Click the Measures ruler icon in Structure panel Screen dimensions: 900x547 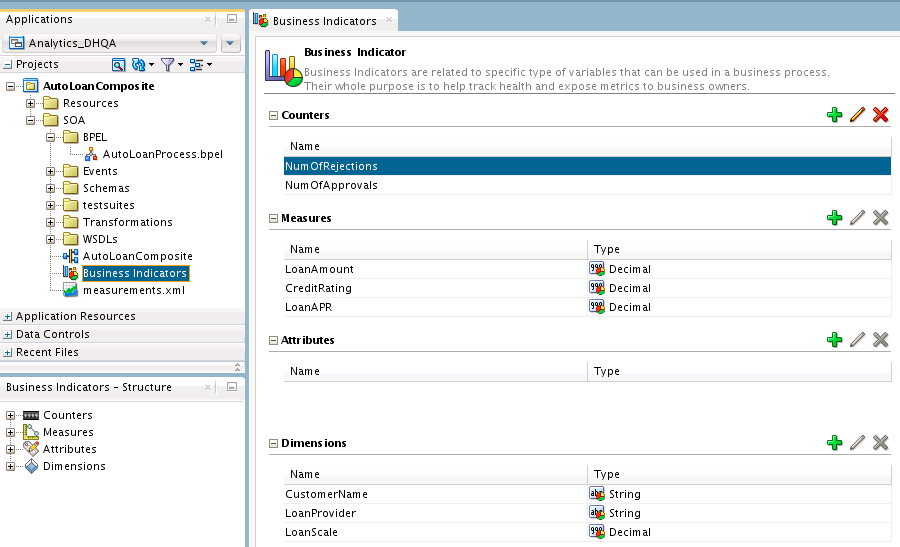pyautogui.click(x=31, y=432)
